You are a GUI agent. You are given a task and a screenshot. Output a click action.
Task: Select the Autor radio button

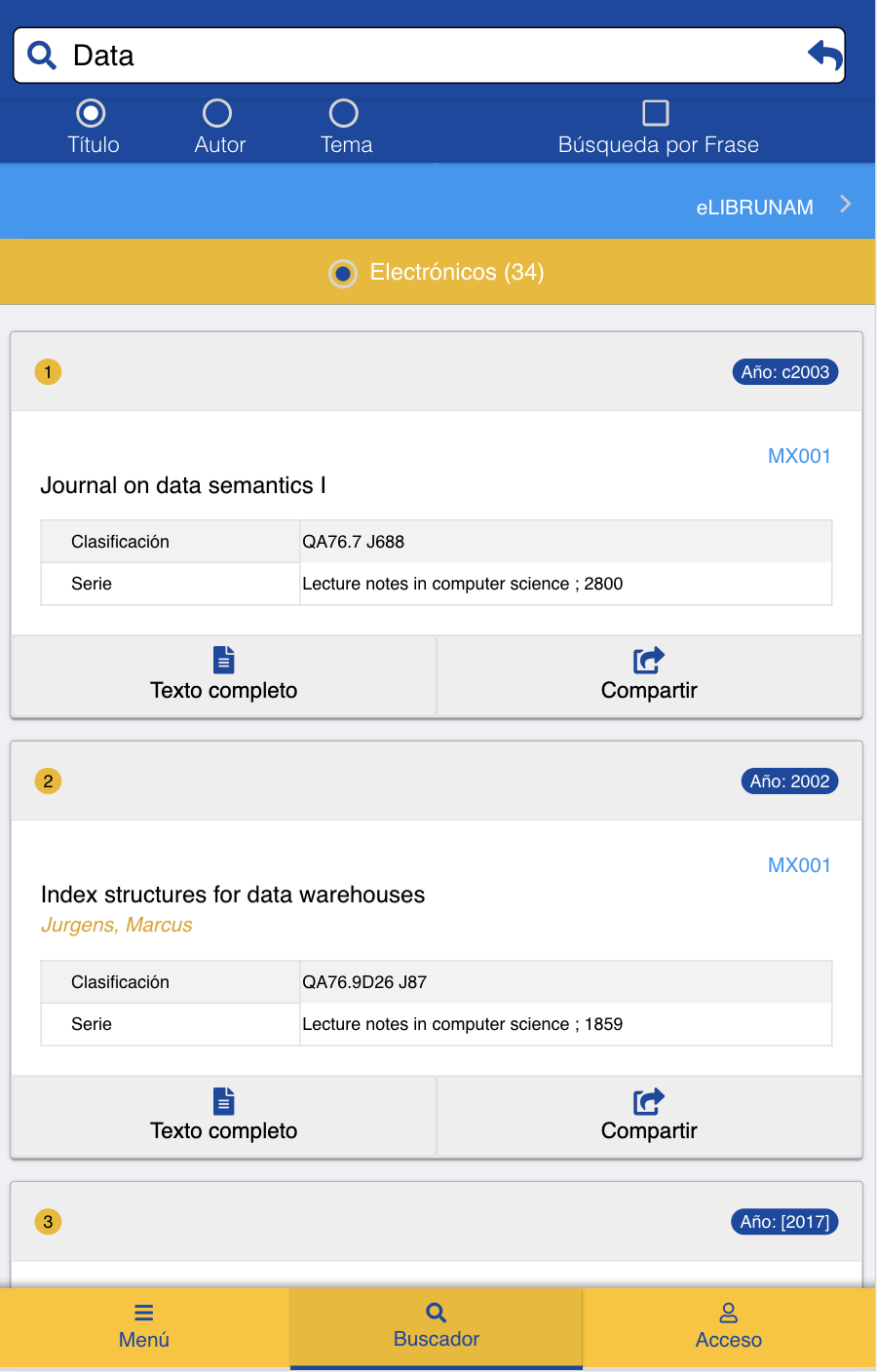[x=217, y=113]
